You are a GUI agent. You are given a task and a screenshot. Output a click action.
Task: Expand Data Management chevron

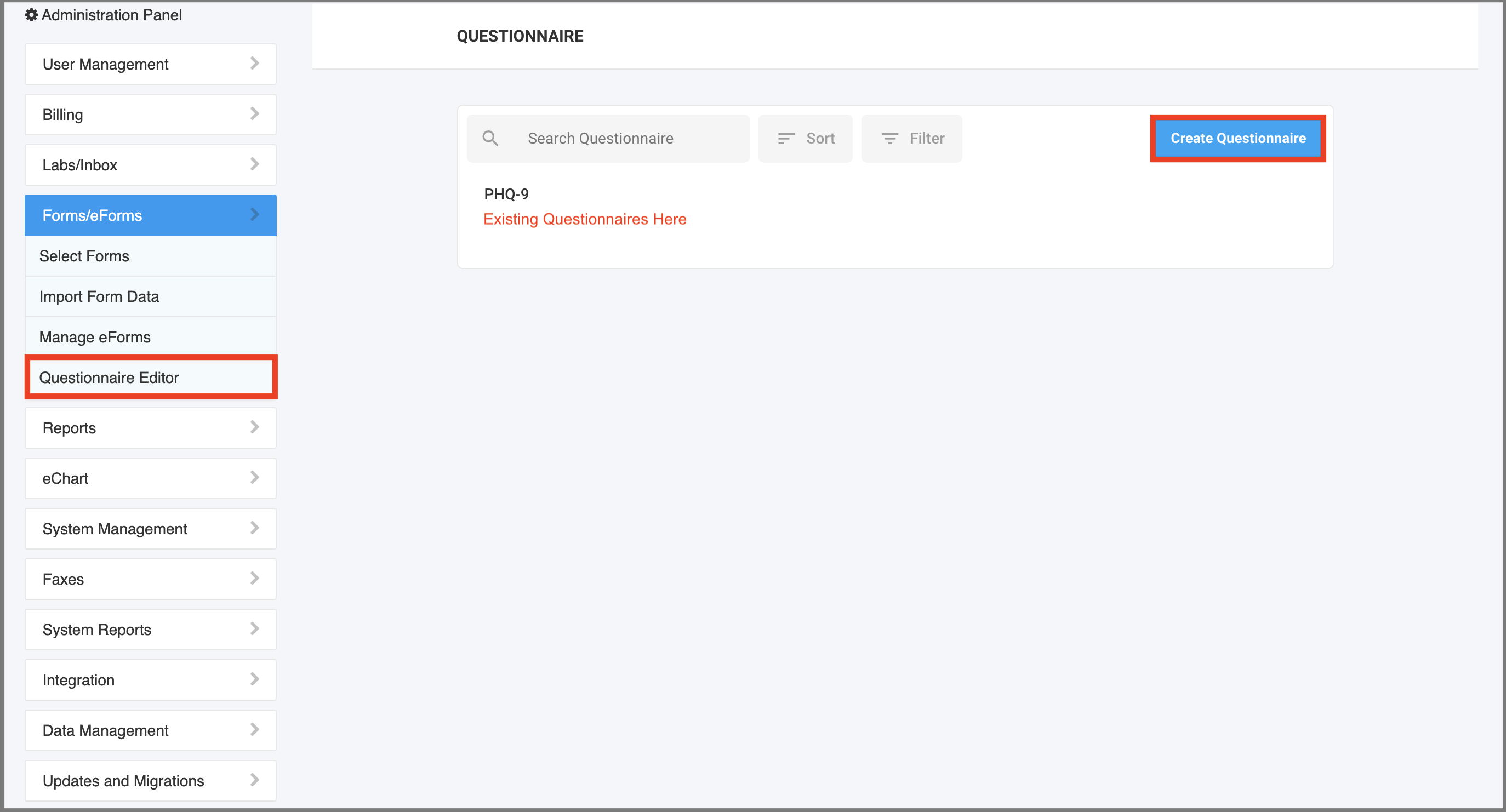tap(254, 729)
